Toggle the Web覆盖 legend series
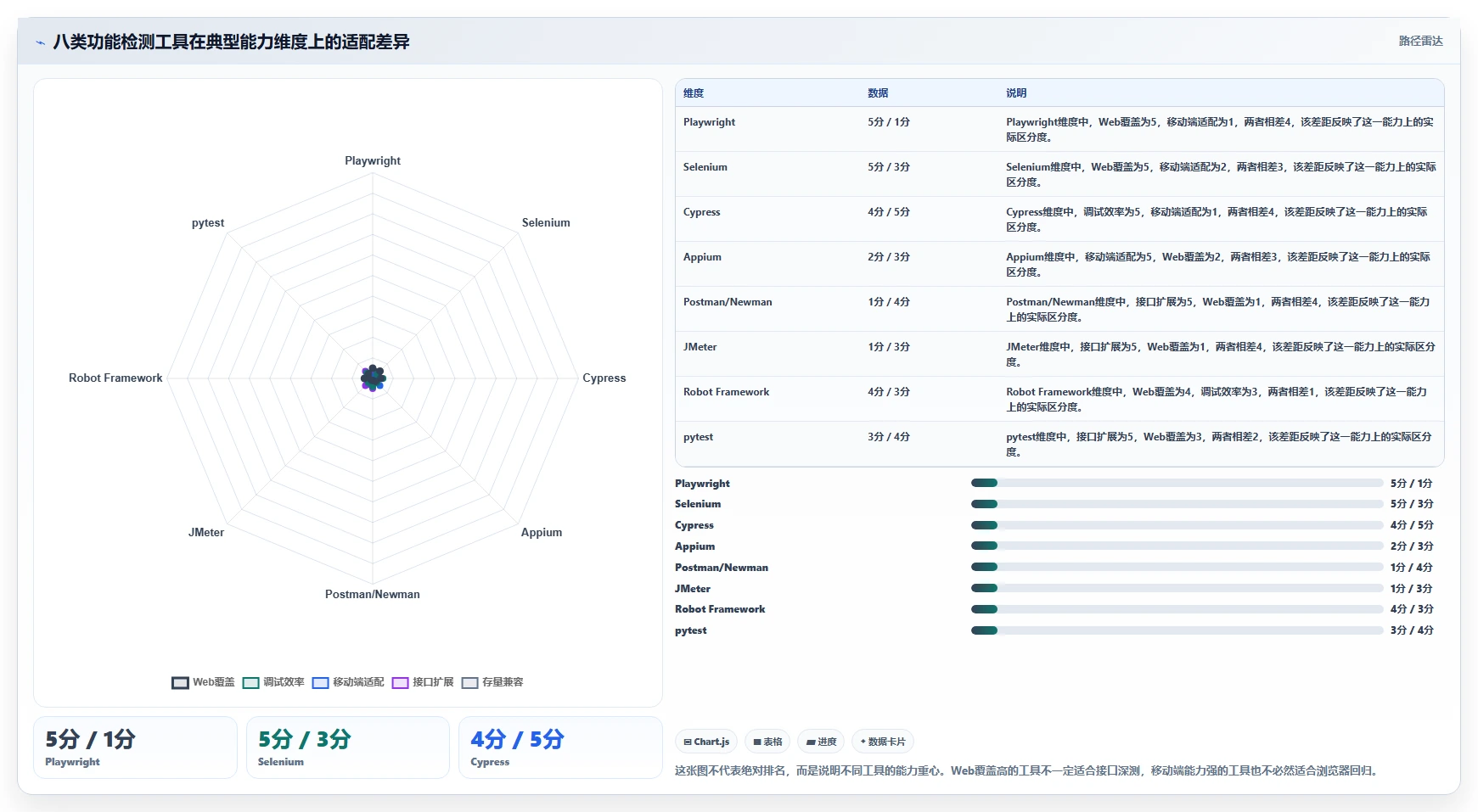Screen dimensions: 1478x812 tap(203, 682)
